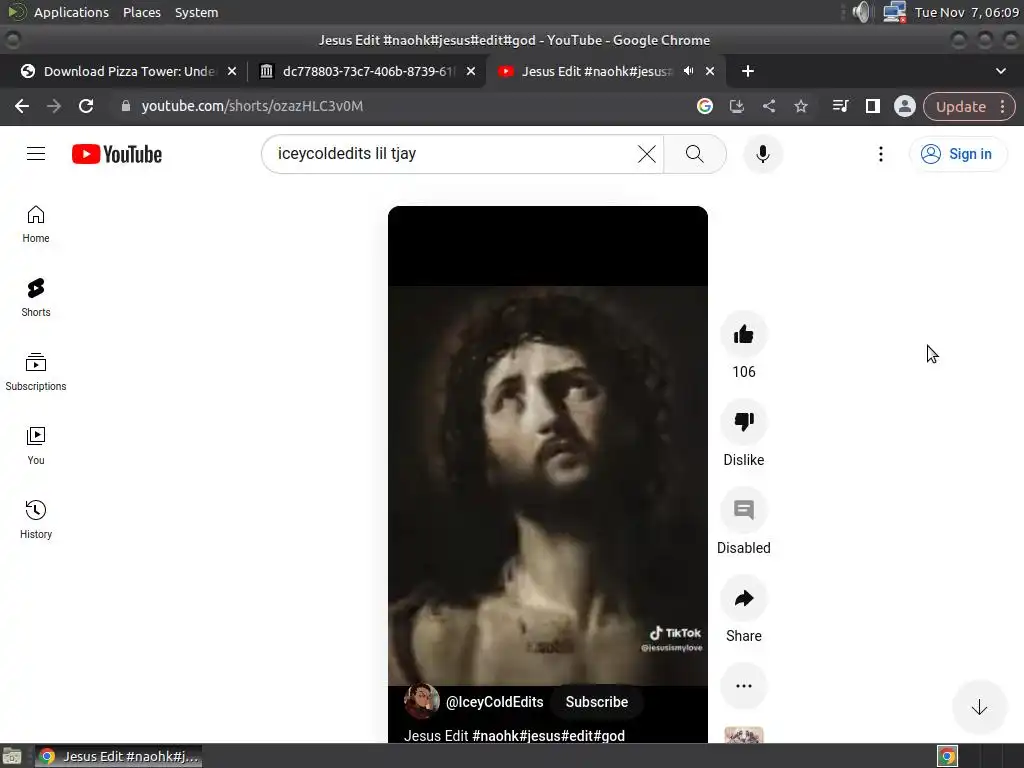Reload the YouTube page
The width and height of the screenshot is (1024, 768).
pos(86,106)
